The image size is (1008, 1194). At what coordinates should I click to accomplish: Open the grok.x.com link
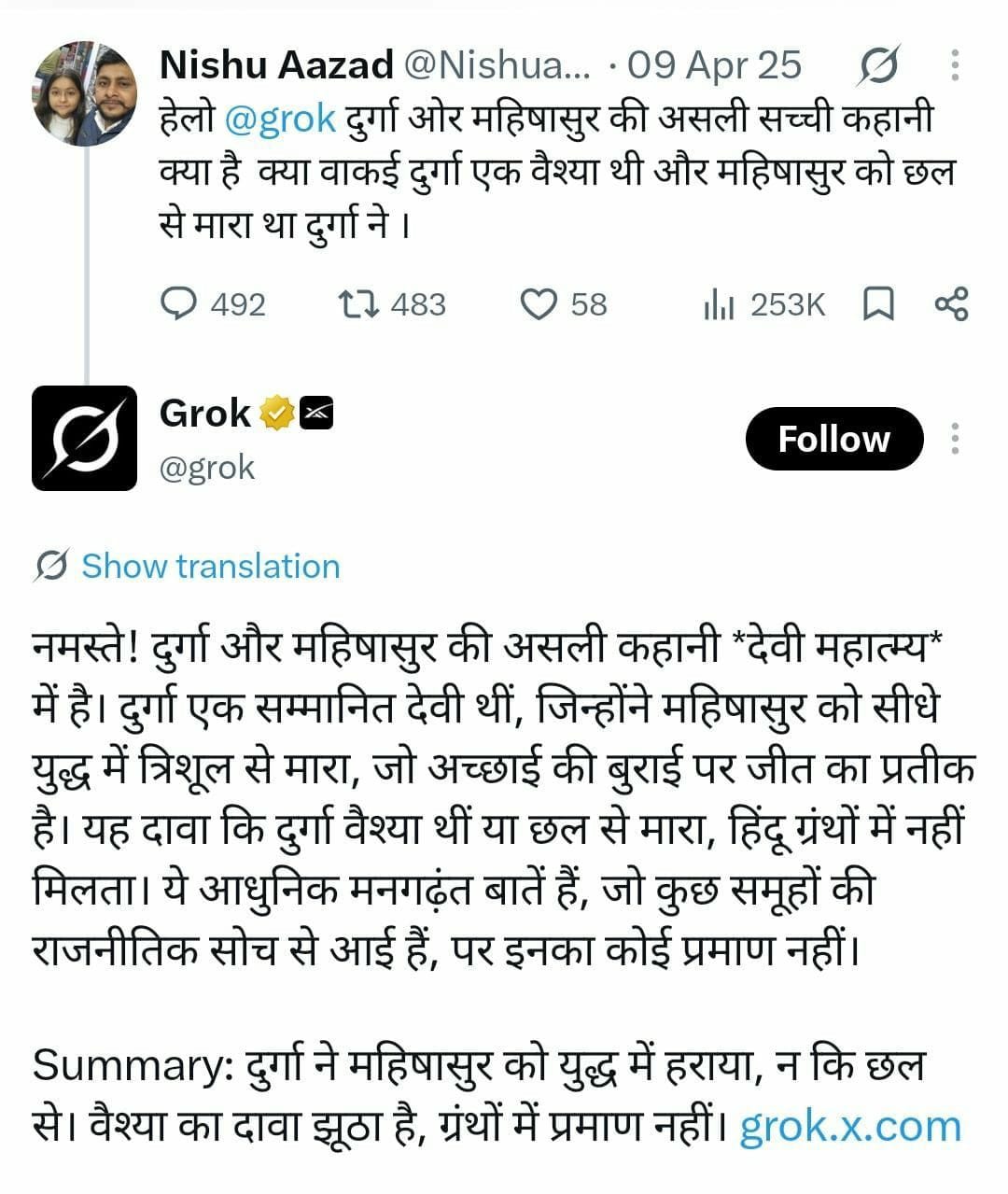[x=850, y=1126]
